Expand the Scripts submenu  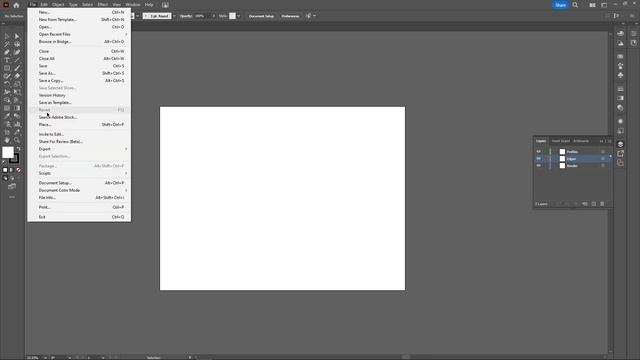[x=79, y=173]
